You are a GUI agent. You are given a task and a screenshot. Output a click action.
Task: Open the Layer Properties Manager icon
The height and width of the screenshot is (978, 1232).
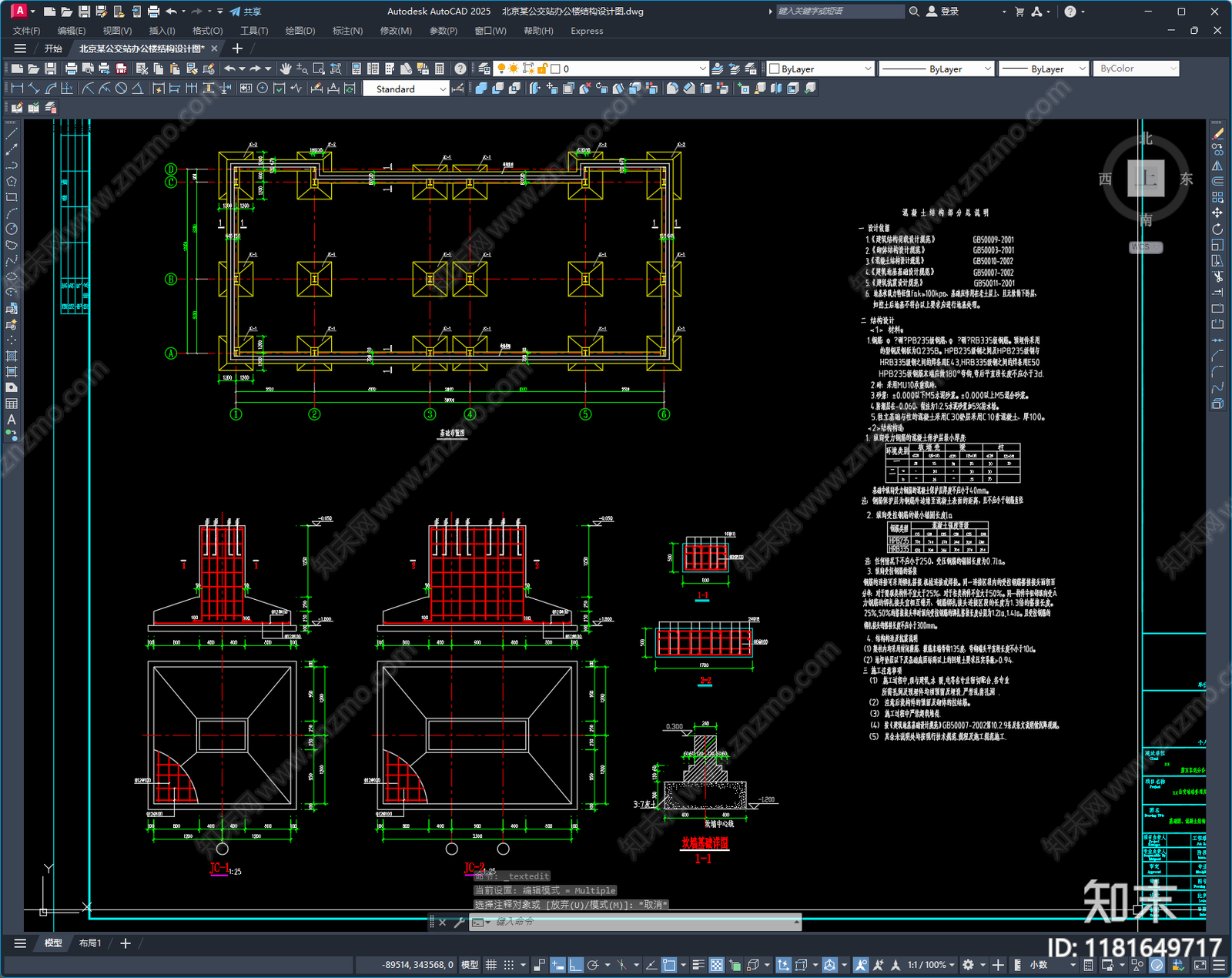pyautogui.click(x=484, y=69)
